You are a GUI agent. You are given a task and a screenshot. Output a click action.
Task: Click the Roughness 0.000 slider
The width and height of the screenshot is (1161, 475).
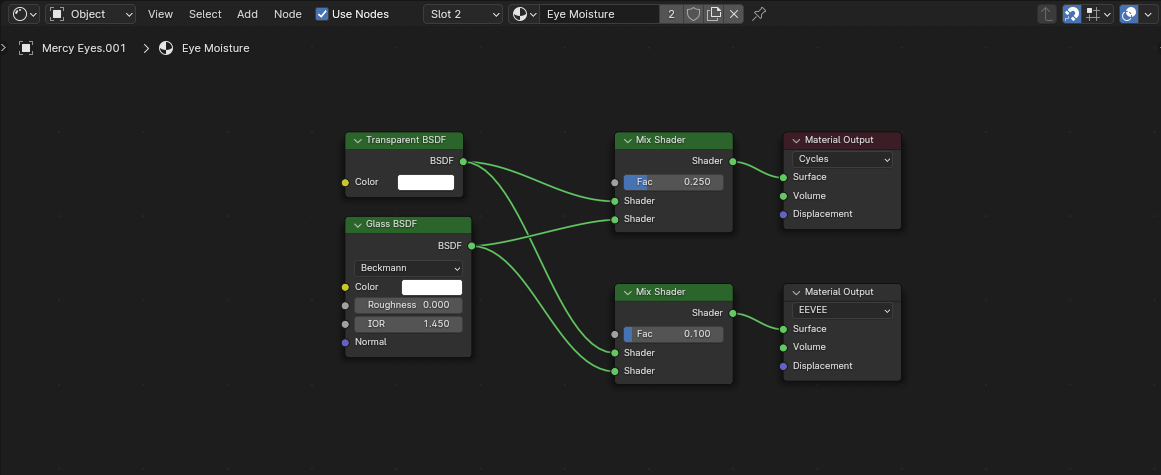(x=408, y=305)
